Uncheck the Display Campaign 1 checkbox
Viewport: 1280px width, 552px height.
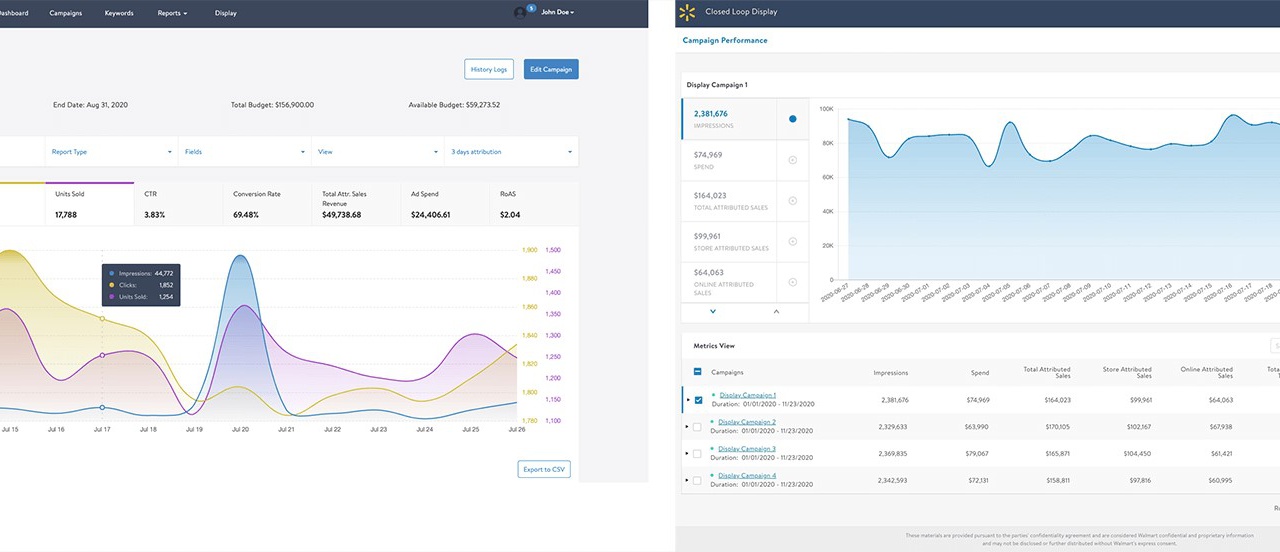click(x=698, y=400)
